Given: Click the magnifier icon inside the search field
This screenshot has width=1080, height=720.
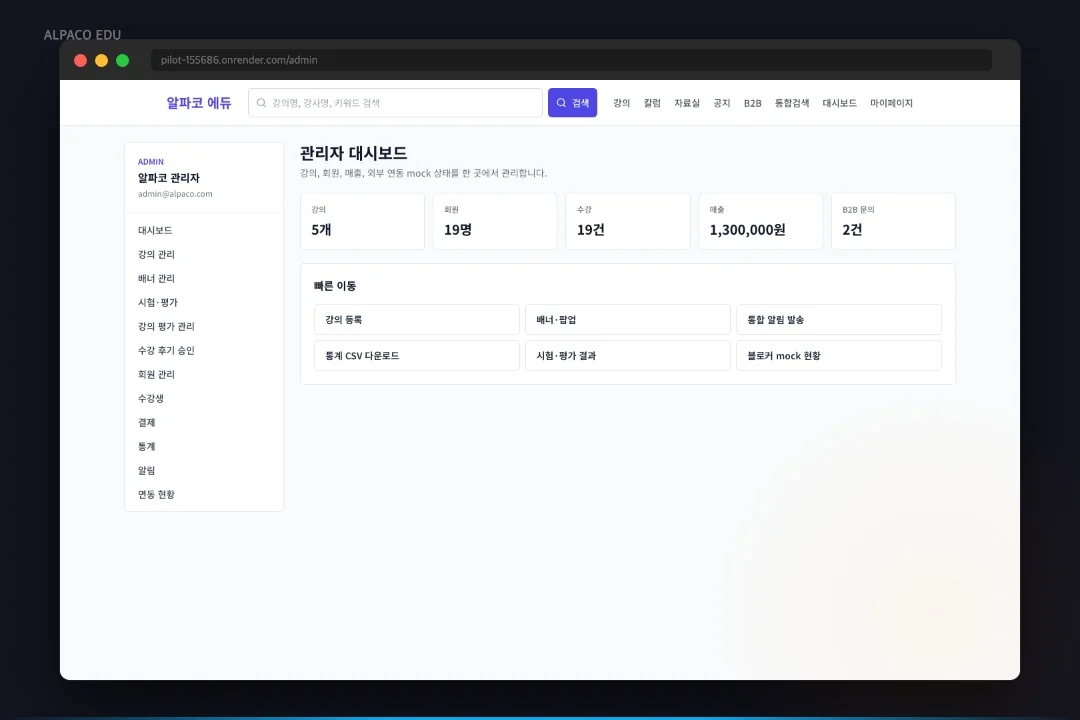Looking at the screenshot, I should click(261, 103).
